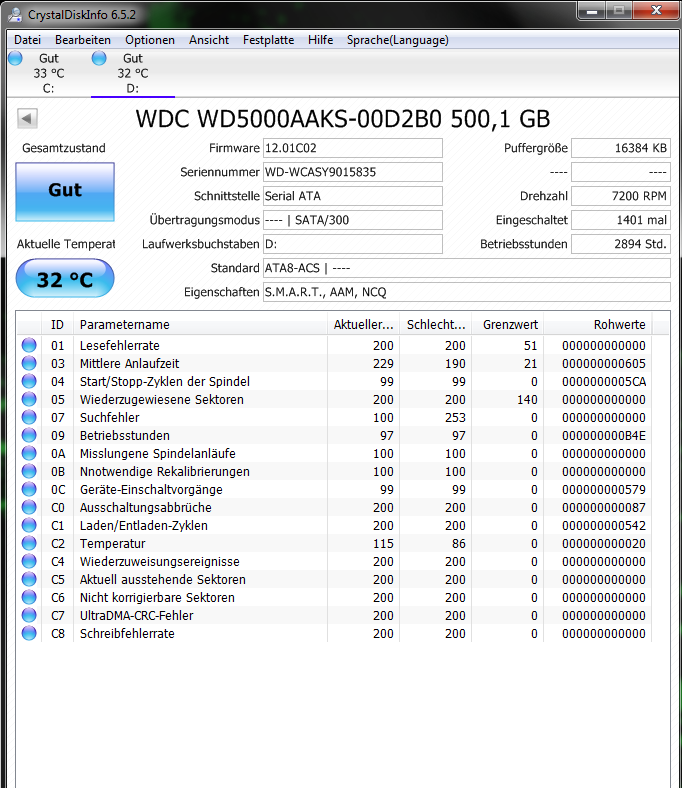Click status orb for Mittlere Anlaufzeit row
Screen dimensions: 682x788
[29, 363]
